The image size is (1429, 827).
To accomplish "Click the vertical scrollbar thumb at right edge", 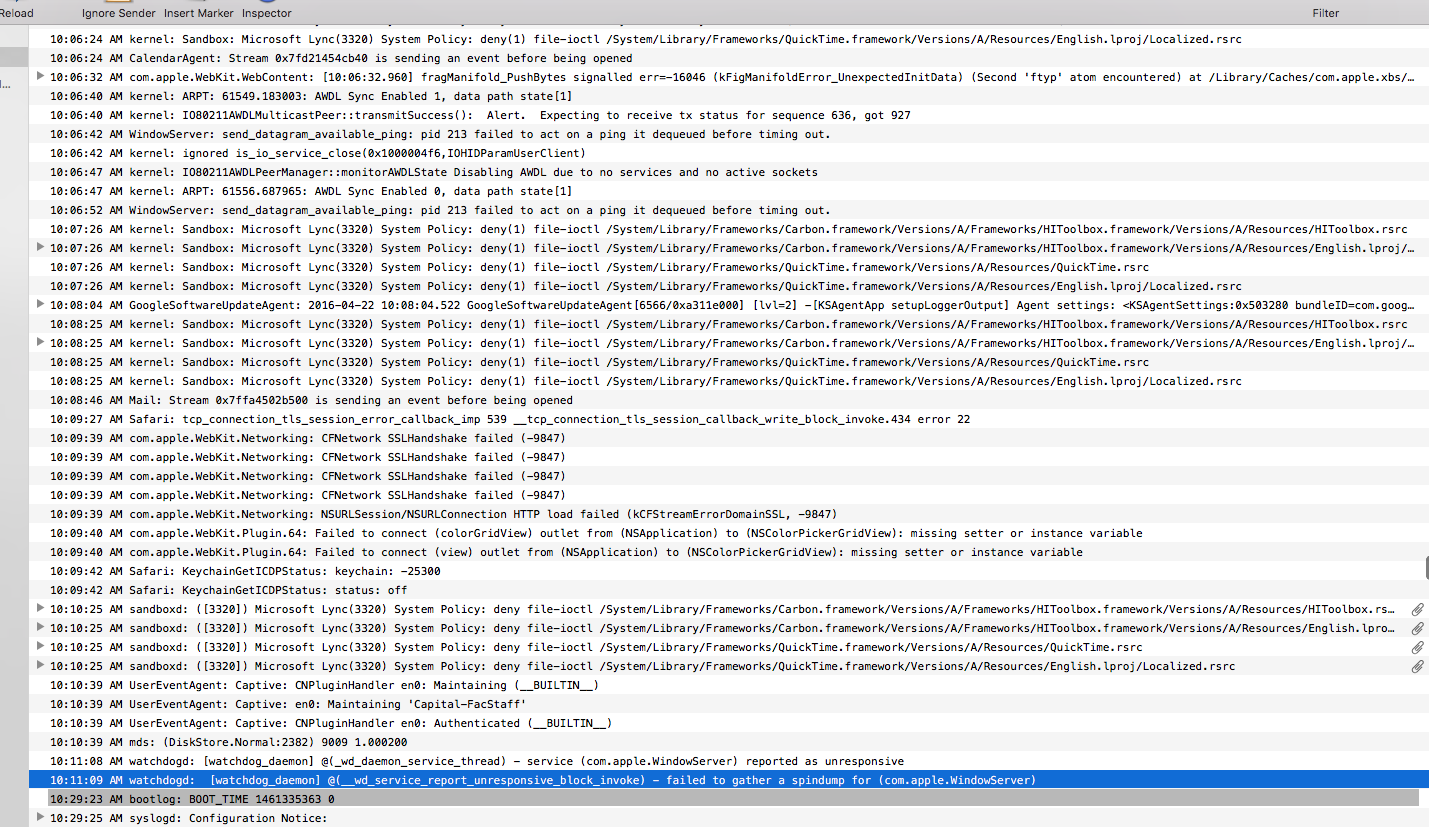I will (1426, 568).
